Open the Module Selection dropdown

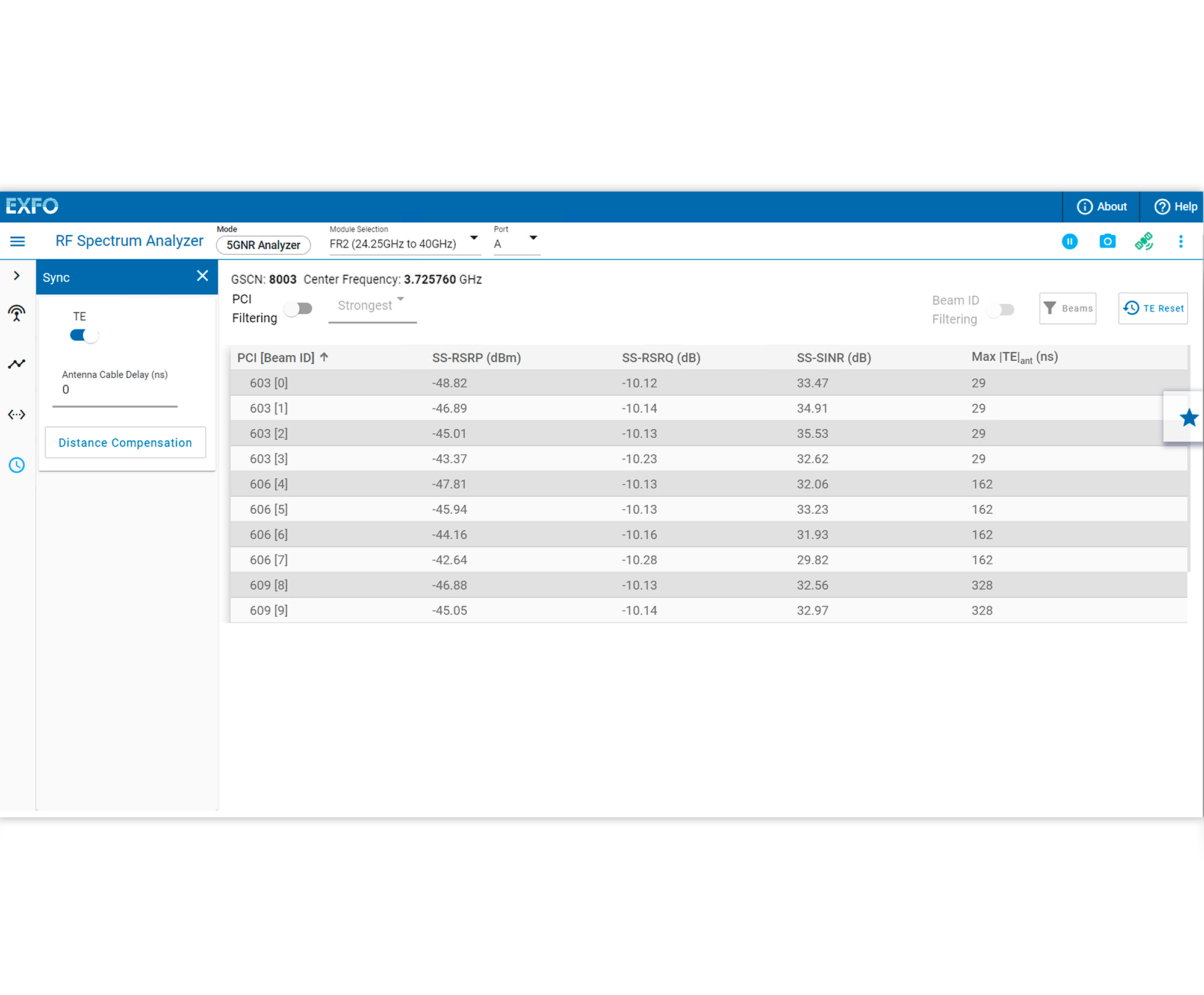405,243
